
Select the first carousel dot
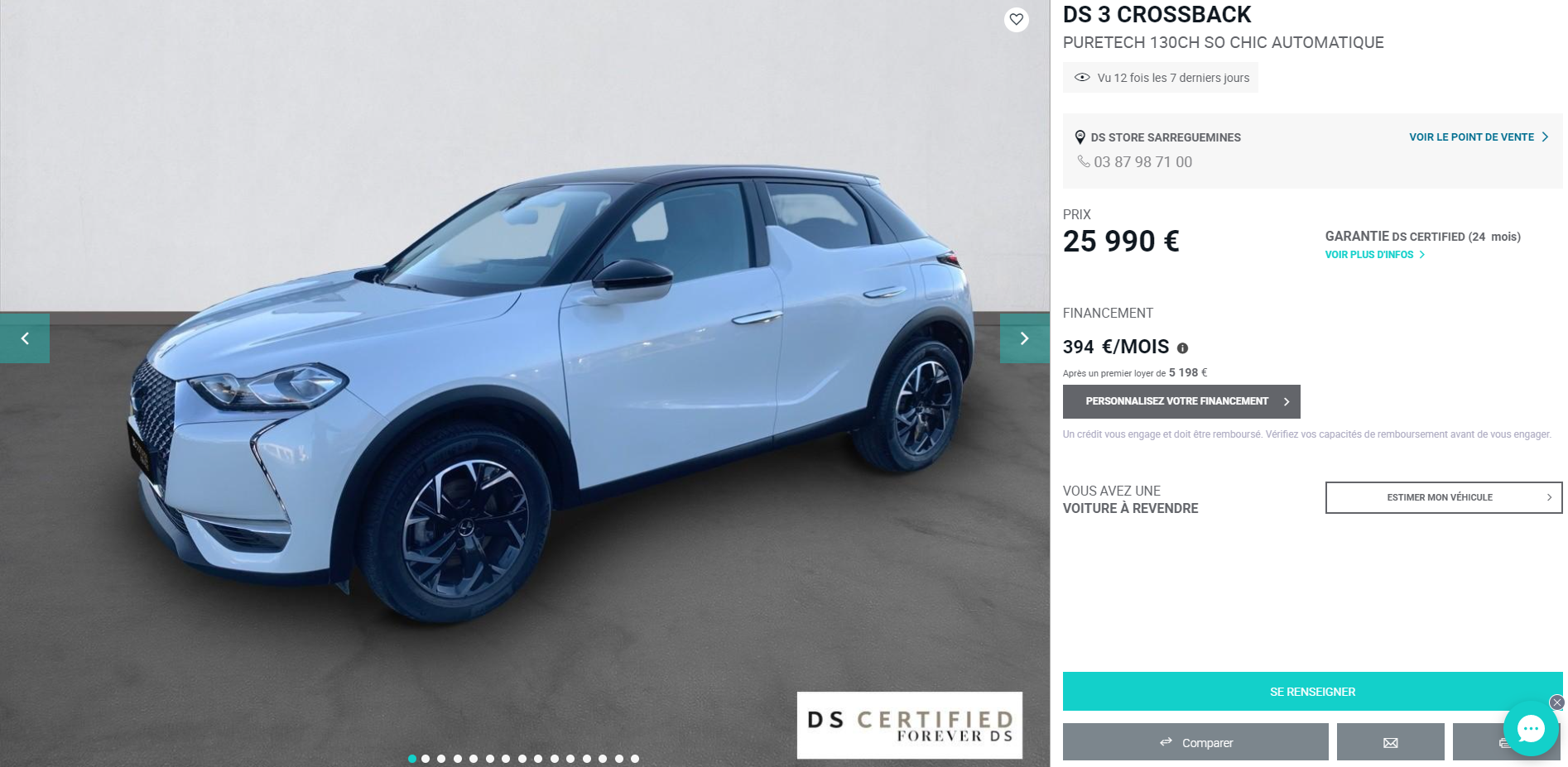coord(412,759)
